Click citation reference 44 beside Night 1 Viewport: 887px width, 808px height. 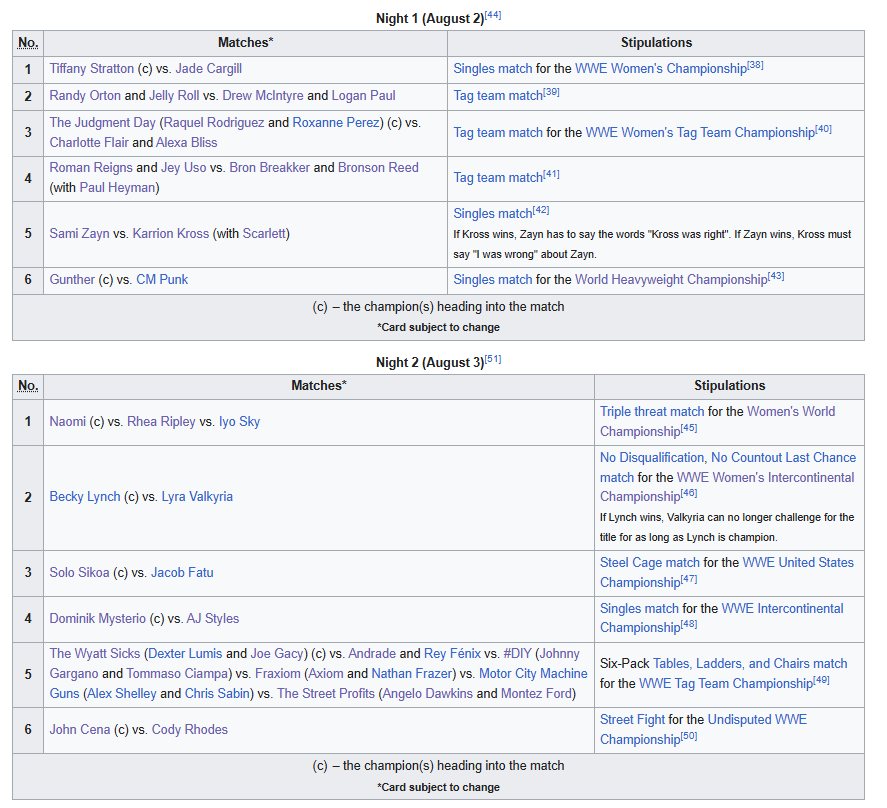click(x=493, y=15)
